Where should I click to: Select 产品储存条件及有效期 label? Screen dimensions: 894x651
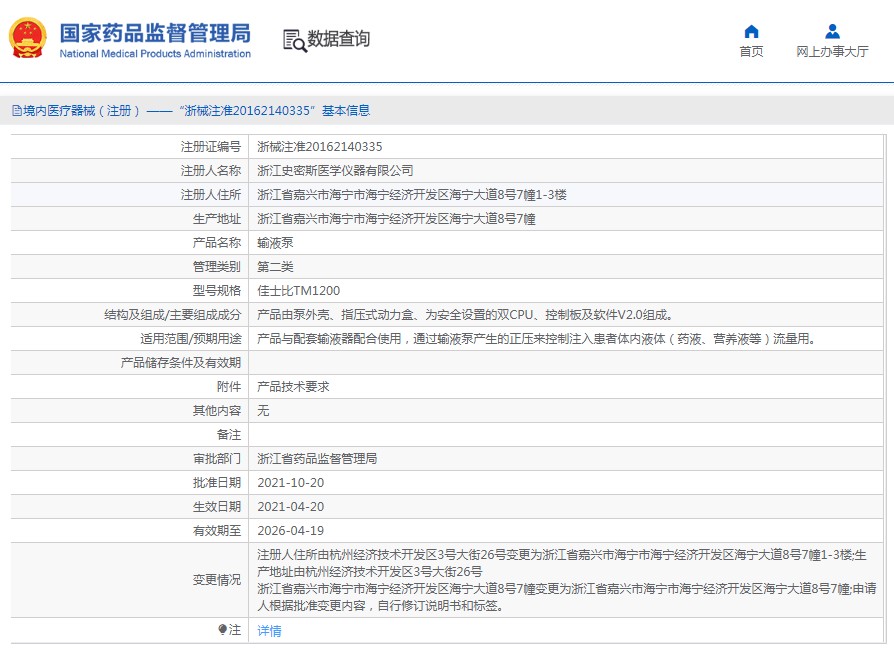click(181, 363)
